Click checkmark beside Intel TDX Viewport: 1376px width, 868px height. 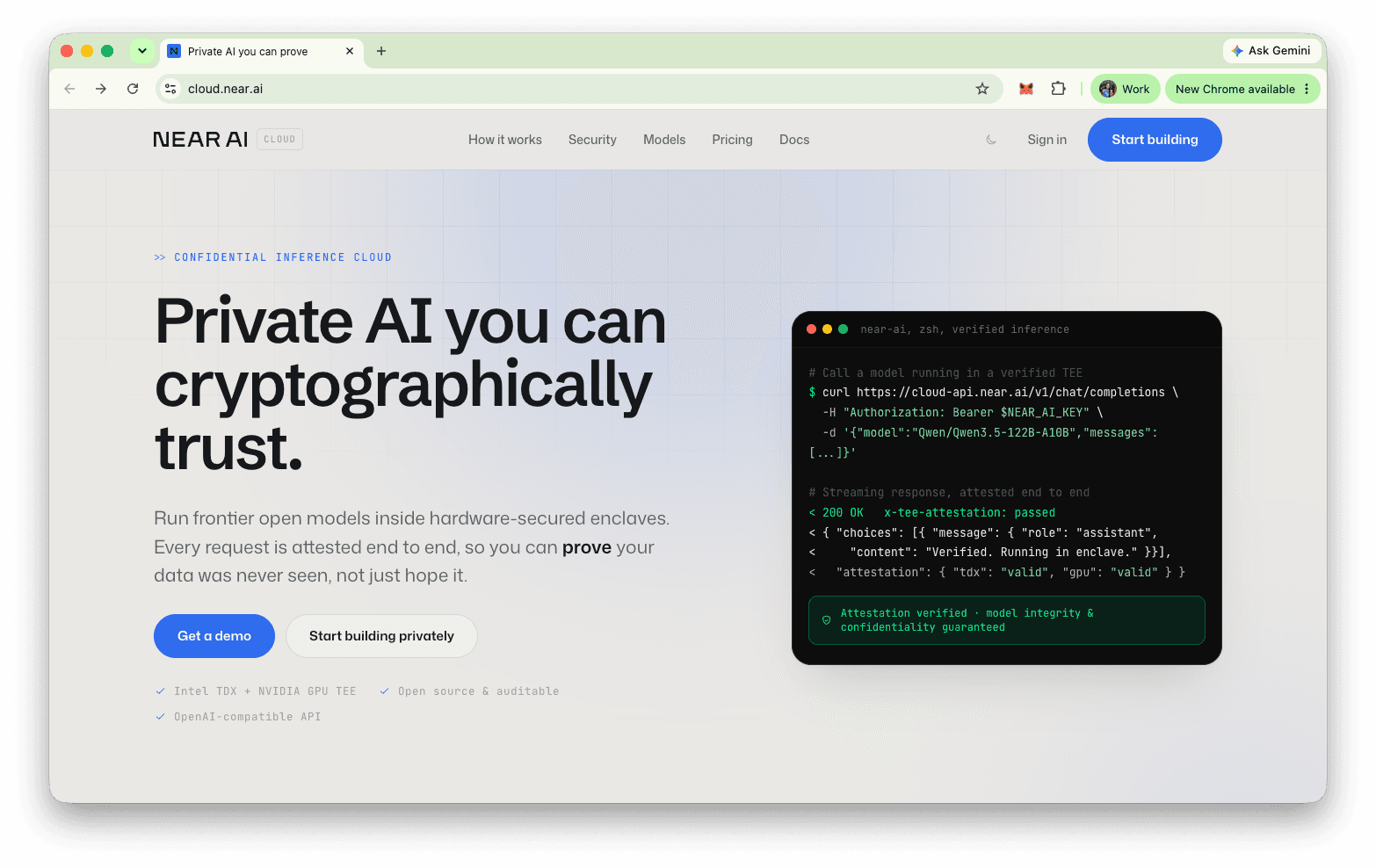(160, 691)
